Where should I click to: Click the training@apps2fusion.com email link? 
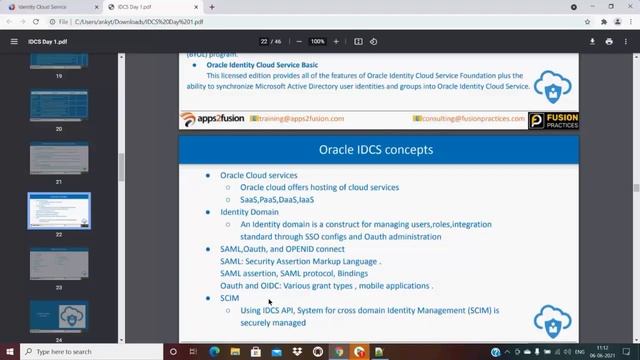[301, 119]
